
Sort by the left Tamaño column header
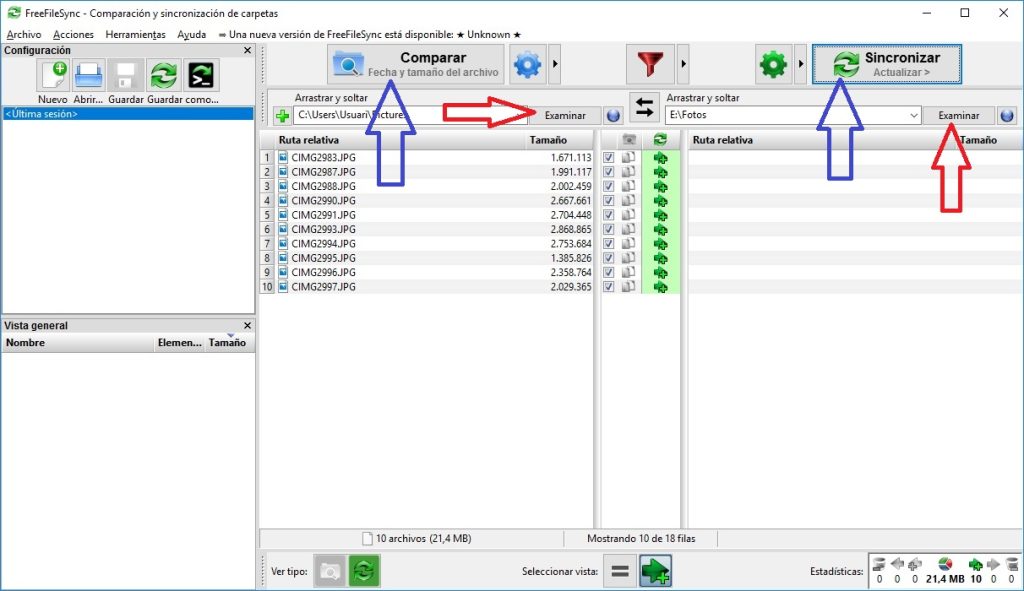coord(548,140)
